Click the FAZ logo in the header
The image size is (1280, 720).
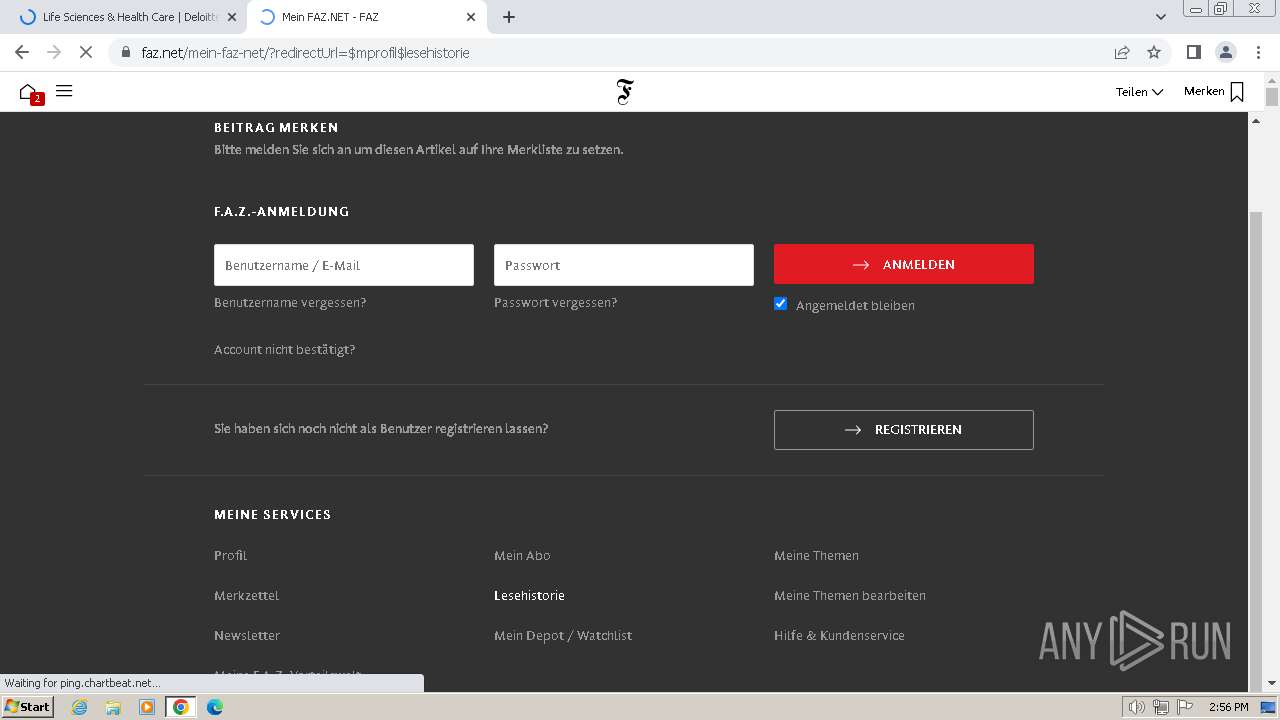tap(625, 92)
